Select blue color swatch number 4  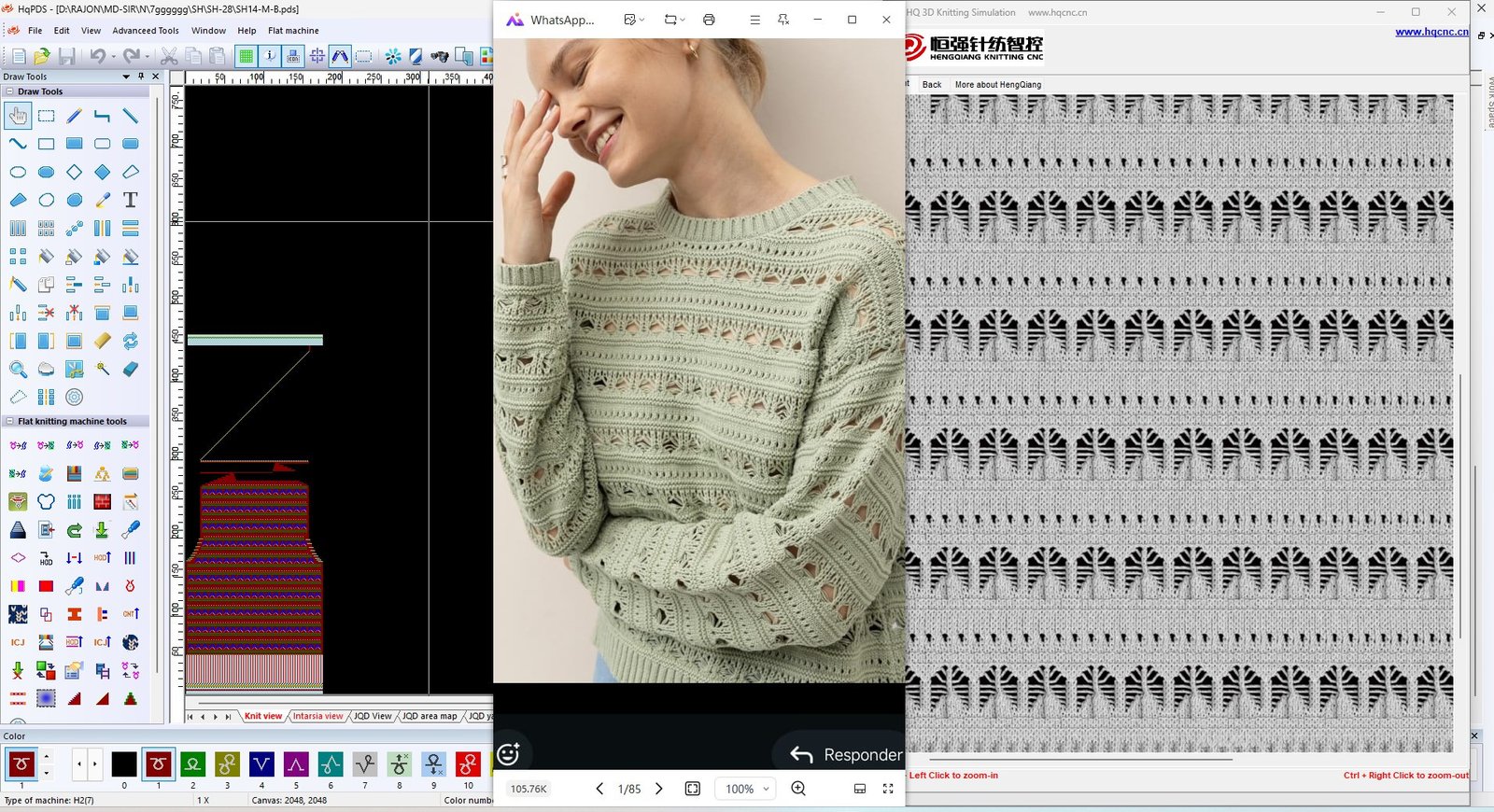(x=261, y=765)
